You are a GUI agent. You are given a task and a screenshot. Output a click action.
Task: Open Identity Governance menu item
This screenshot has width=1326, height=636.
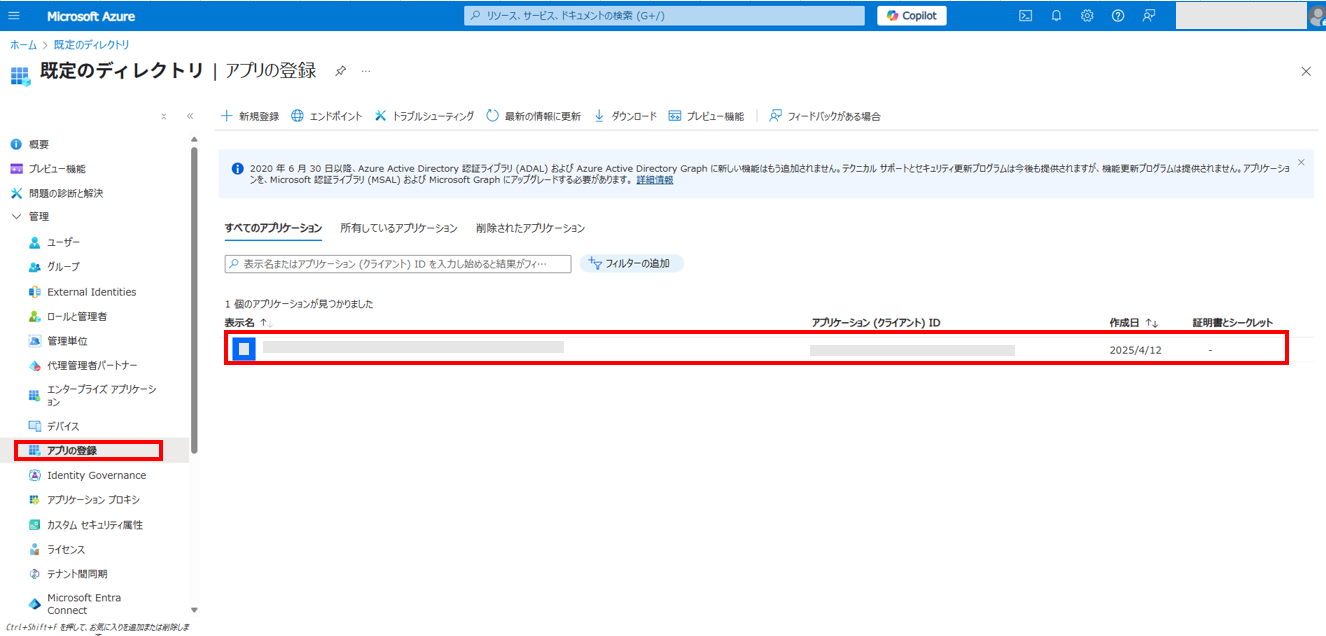click(96, 475)
